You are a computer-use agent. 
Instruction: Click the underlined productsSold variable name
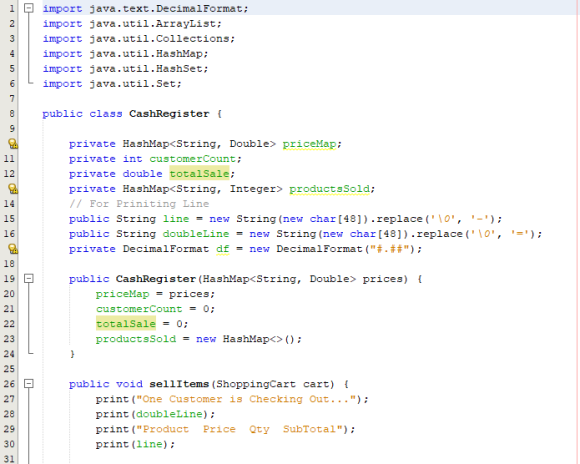pyautogui.click(x=330, y=189)
